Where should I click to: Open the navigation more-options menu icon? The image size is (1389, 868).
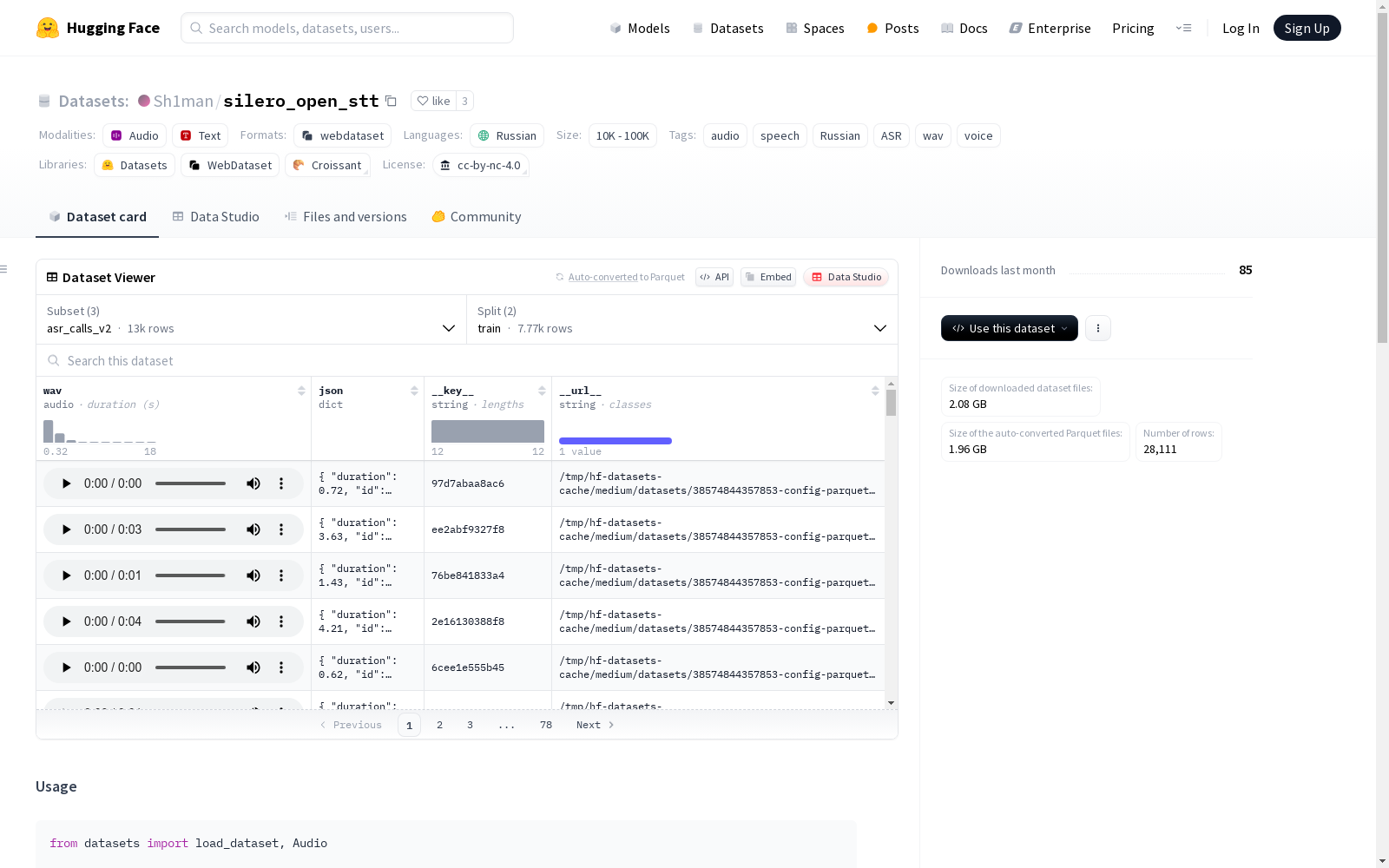pyautogui.click(x=1183, y=28)
